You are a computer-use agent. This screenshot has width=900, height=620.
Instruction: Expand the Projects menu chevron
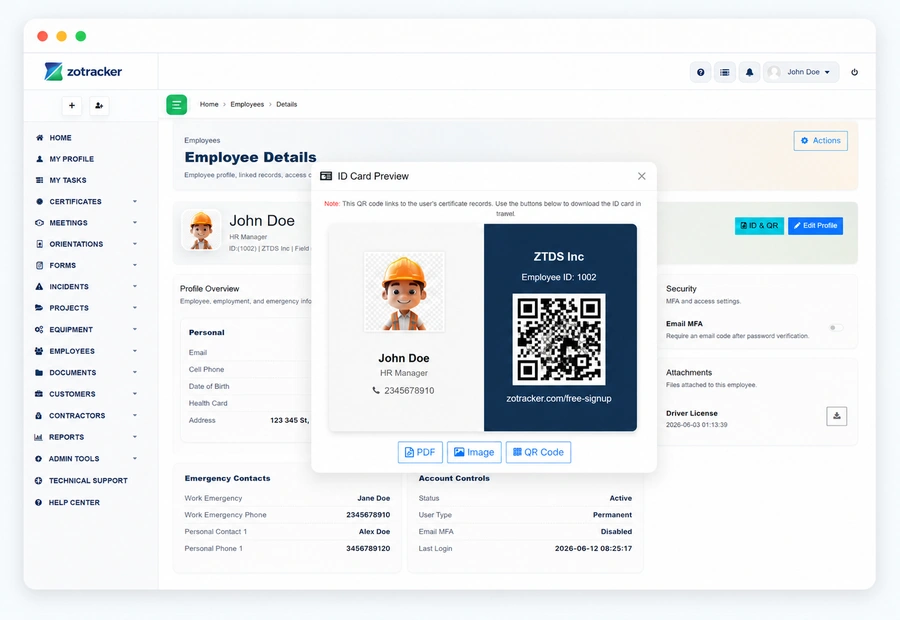coord(135,308)
